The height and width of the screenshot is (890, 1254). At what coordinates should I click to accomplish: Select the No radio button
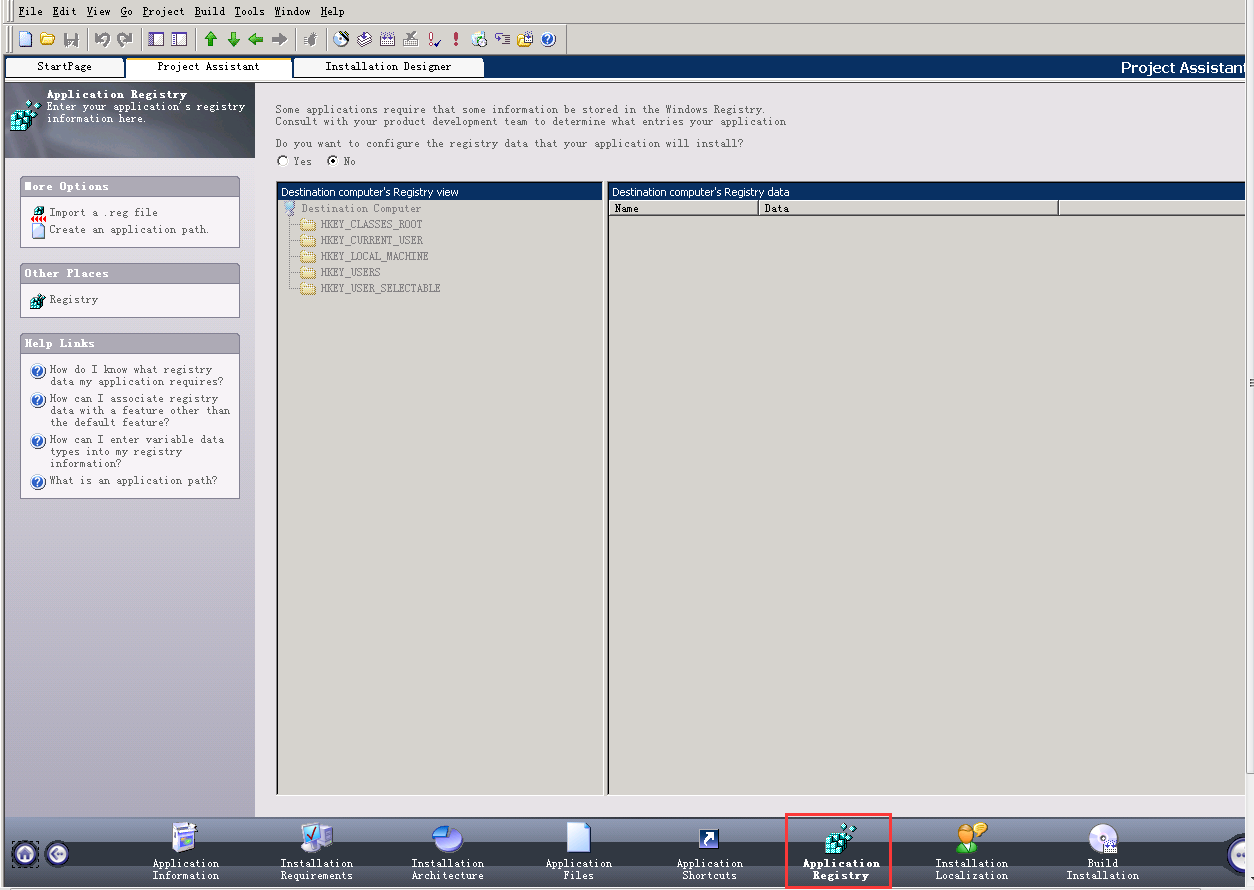(x=333, y=161)
